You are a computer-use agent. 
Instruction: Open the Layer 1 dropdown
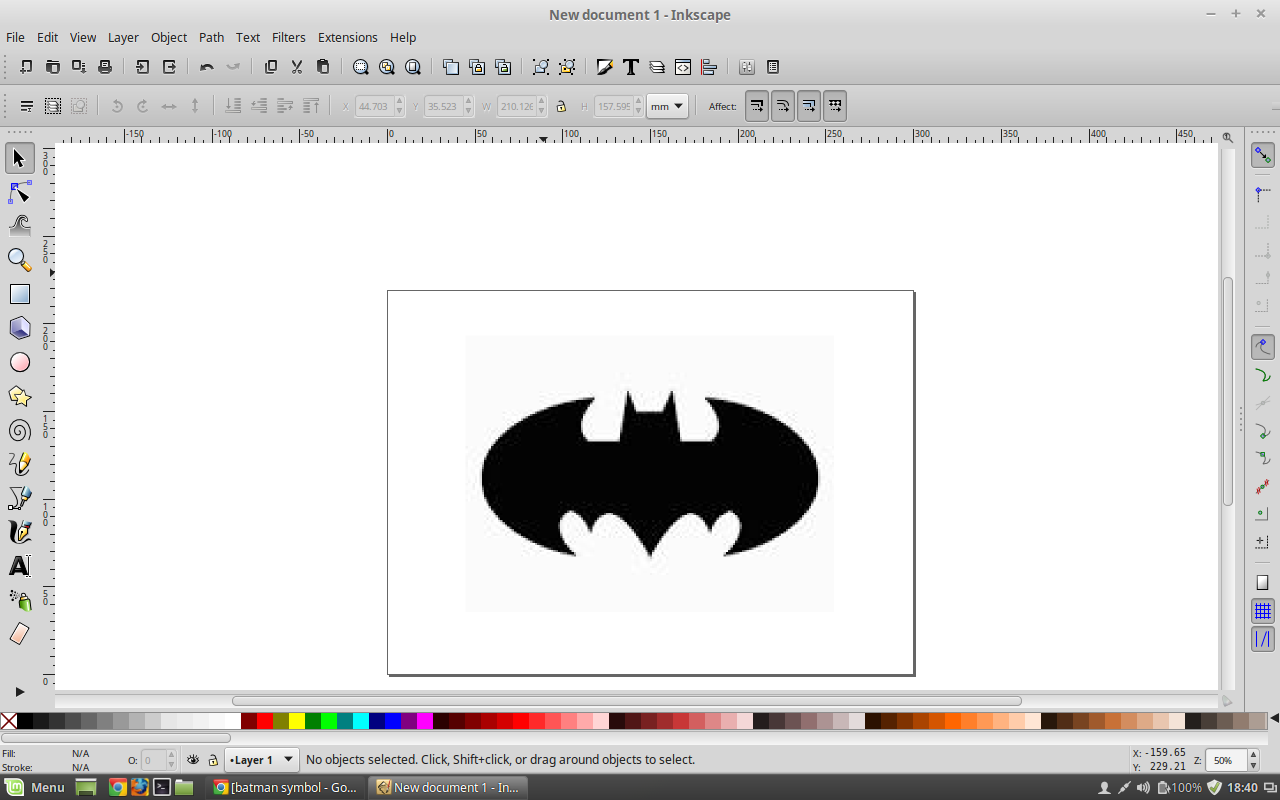click(x=262, y=760)
